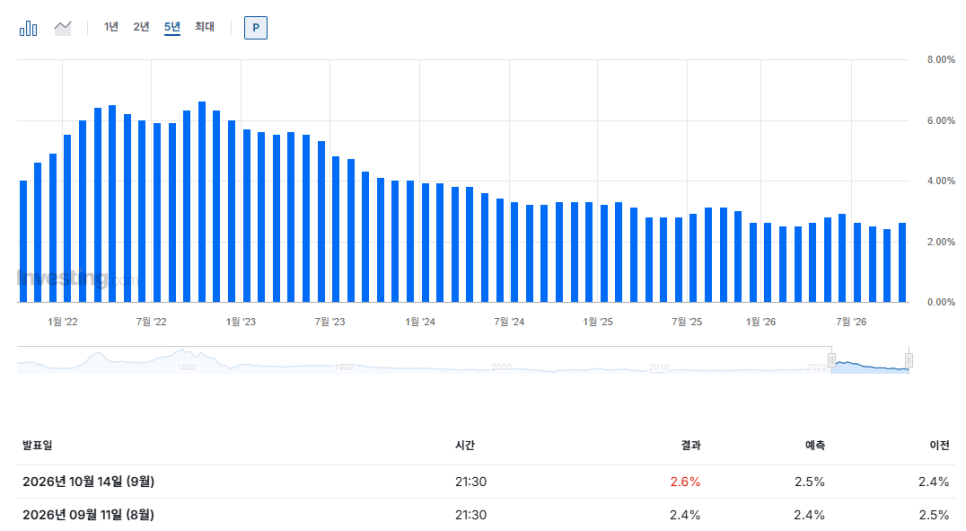Image resolution: width=966 pixels, height=531 pixels.
Task: Click the 1월 '25 axis label
Action: point(598,322)
